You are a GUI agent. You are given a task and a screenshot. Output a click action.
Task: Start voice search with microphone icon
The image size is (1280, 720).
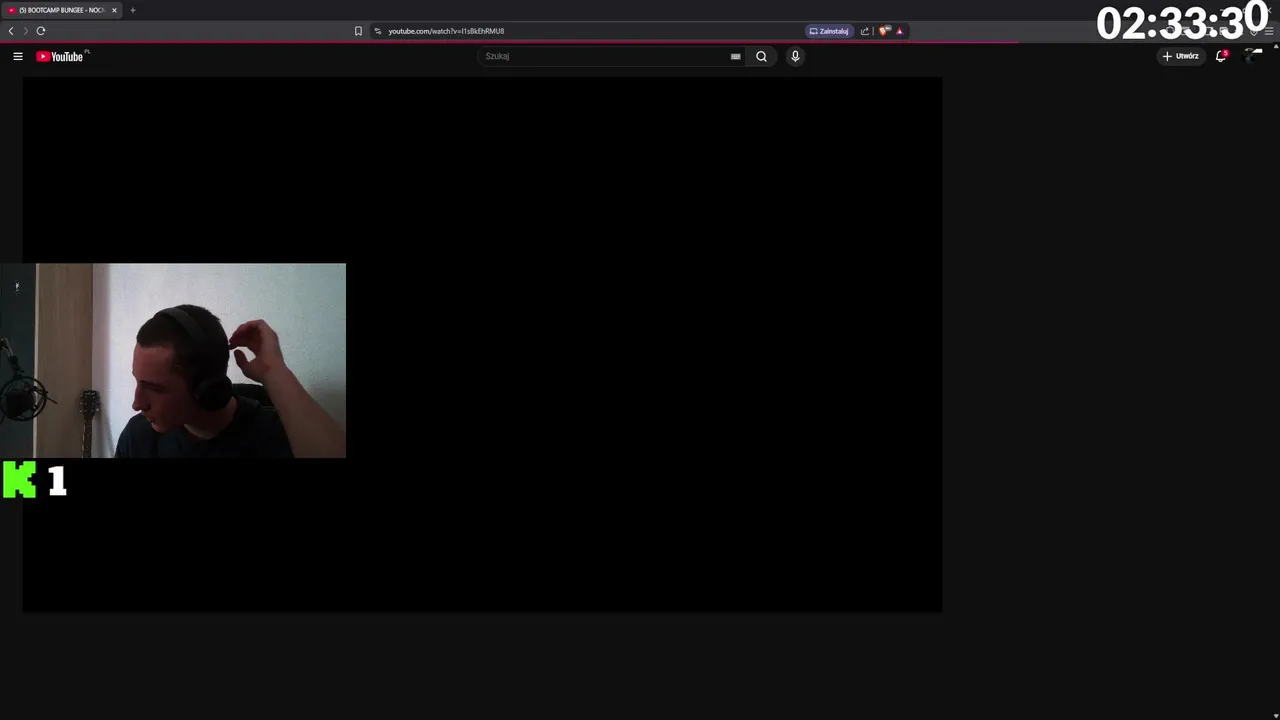795,56
